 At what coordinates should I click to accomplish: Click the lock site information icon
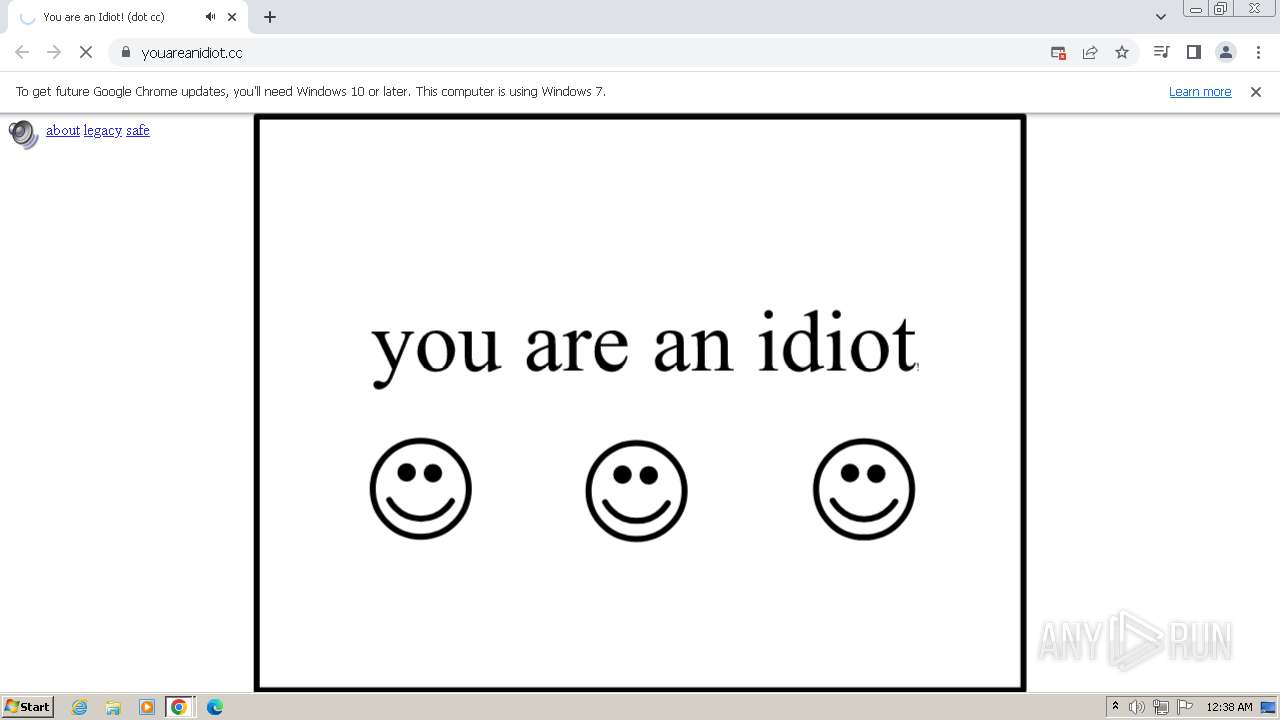click(x=126, y=52)
